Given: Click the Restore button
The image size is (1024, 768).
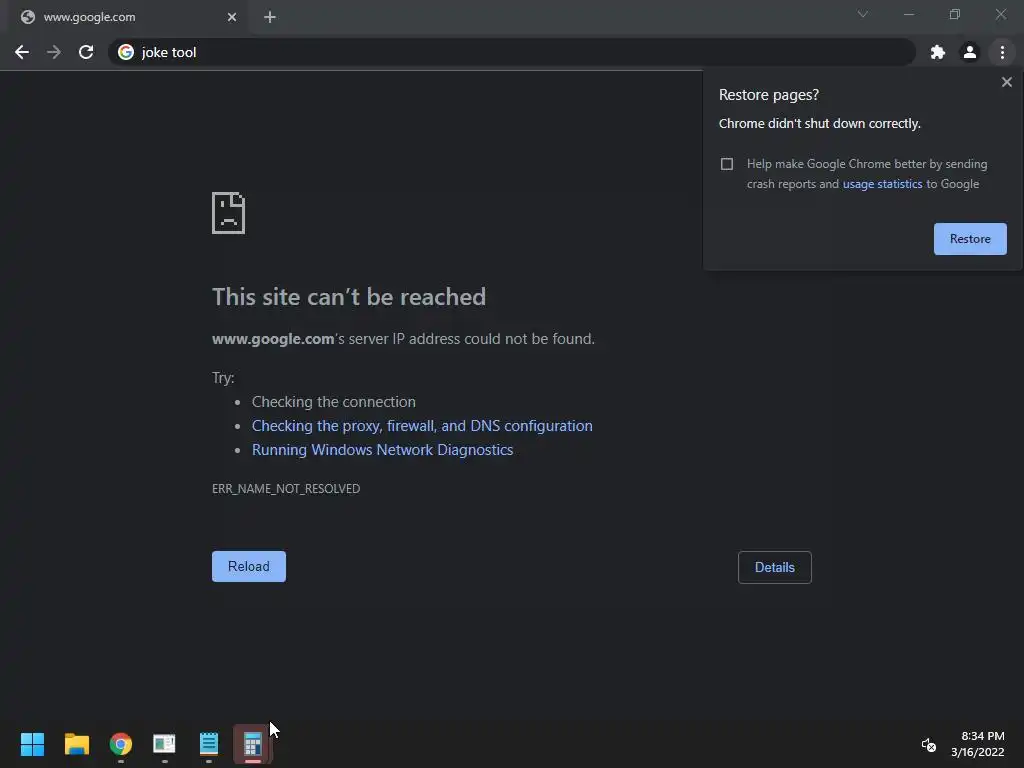Looking at the screenshot, I should point(970,239).
